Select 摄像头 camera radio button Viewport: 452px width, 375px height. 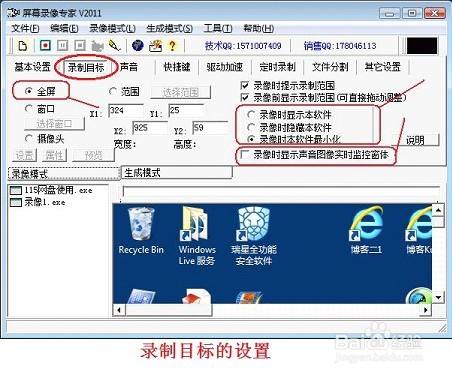tap(29, 139)
